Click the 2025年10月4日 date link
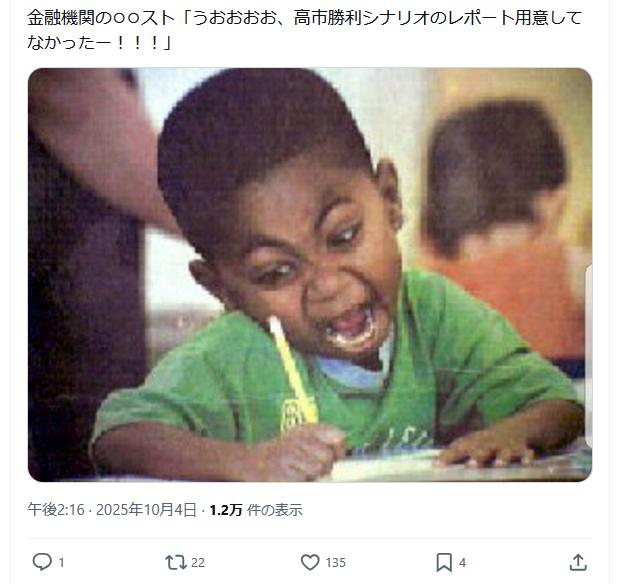The image size is (624, 586). pos(146,510)
